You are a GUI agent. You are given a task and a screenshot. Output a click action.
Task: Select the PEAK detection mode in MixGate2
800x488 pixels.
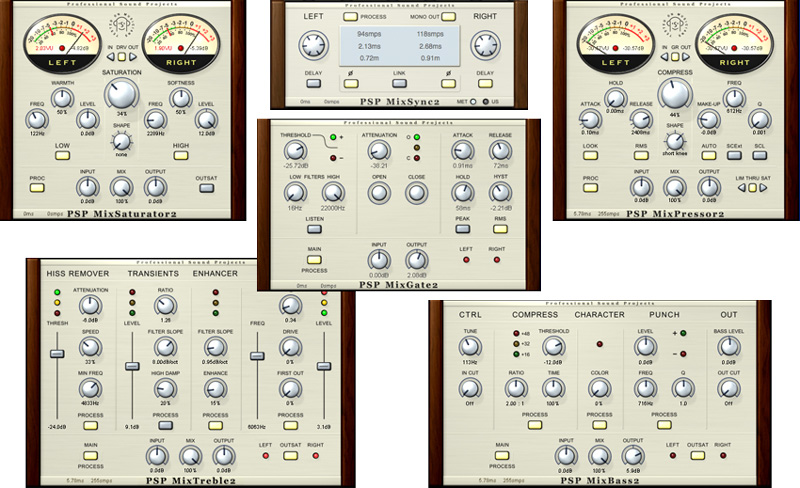(x=464, y=229)
